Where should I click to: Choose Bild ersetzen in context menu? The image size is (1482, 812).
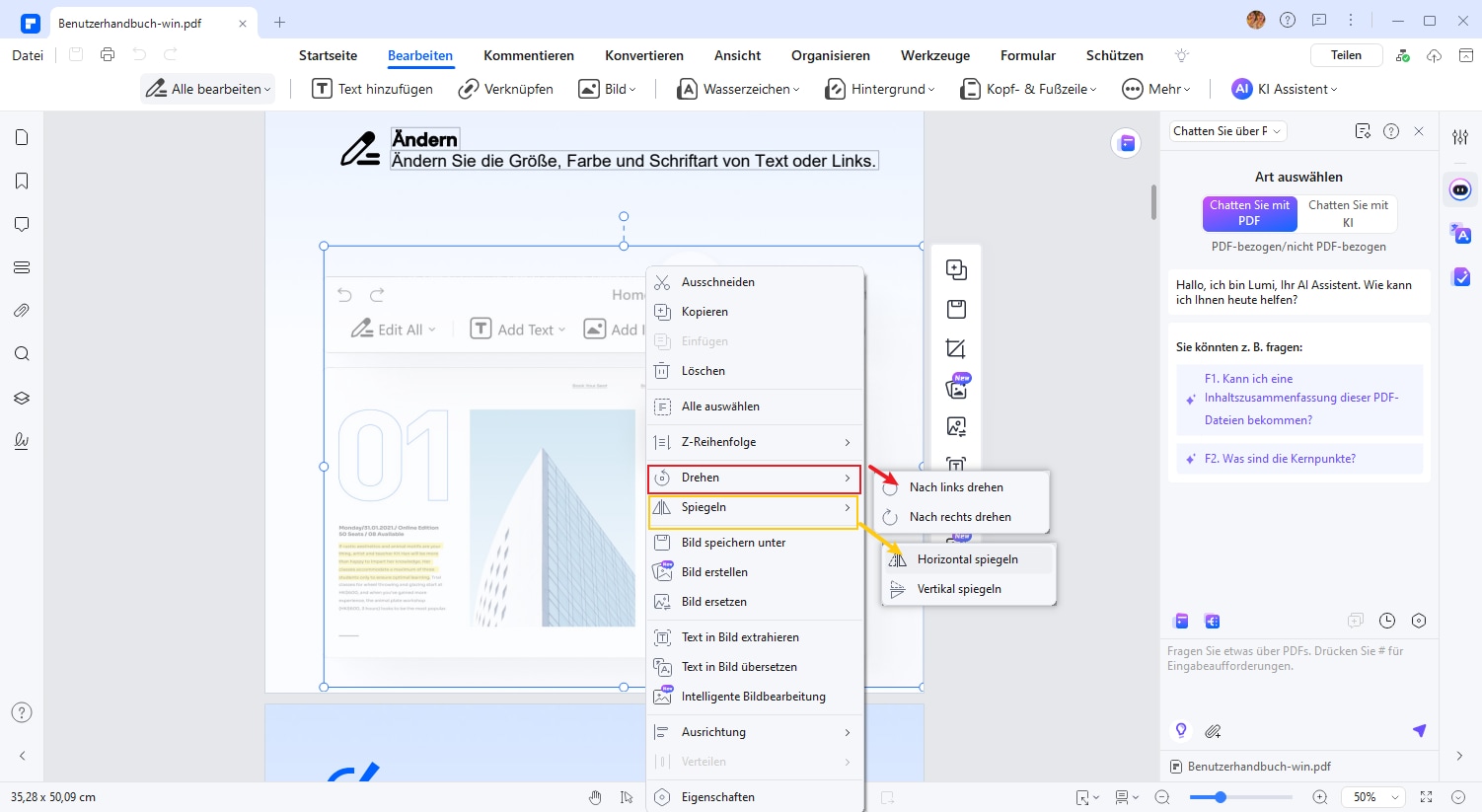coord(755,602)
